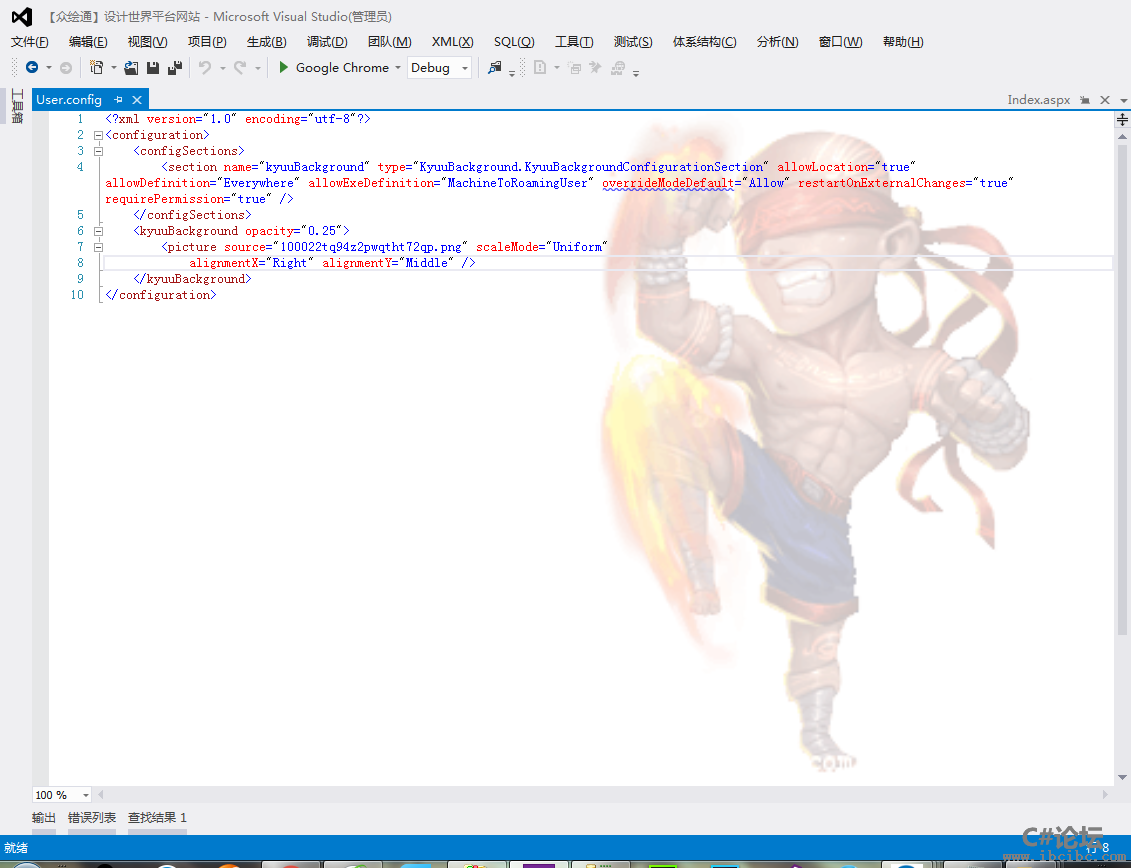Viewport: 1131px width, 868px height.
Task: Open the 查找结果 1 panel tab
Action: [157, 817]
